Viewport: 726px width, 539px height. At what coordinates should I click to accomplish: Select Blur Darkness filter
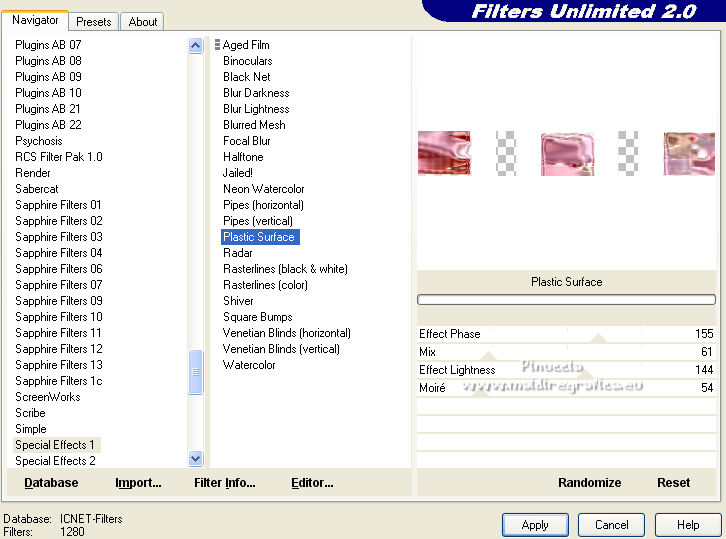pos(256,93)
